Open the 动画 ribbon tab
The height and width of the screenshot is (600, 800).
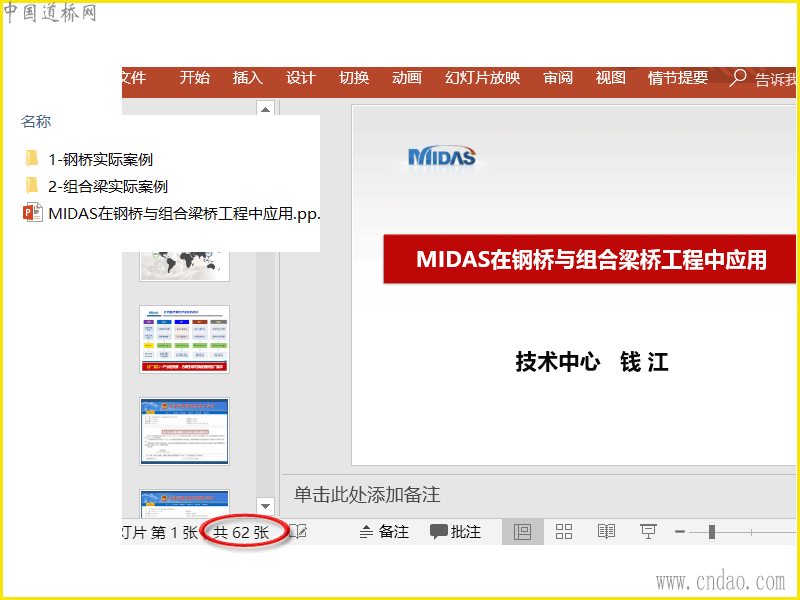tap(407, 78)
